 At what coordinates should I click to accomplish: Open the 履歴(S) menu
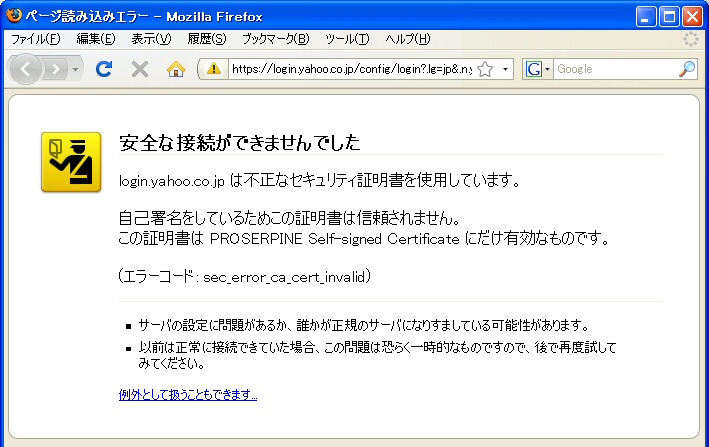click(207, 39)
